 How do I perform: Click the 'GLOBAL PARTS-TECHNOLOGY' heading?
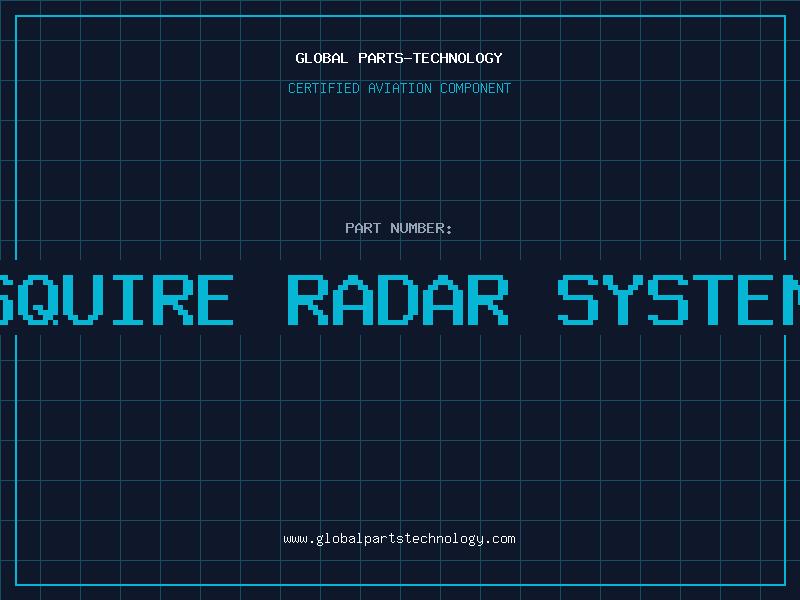399,58
